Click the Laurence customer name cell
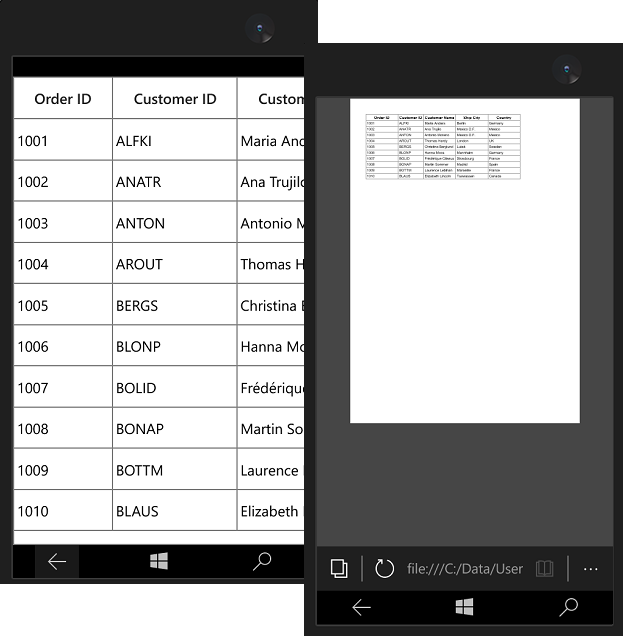Image resolution: width=623 pixels, height=636 pixels. coord(271,469)
